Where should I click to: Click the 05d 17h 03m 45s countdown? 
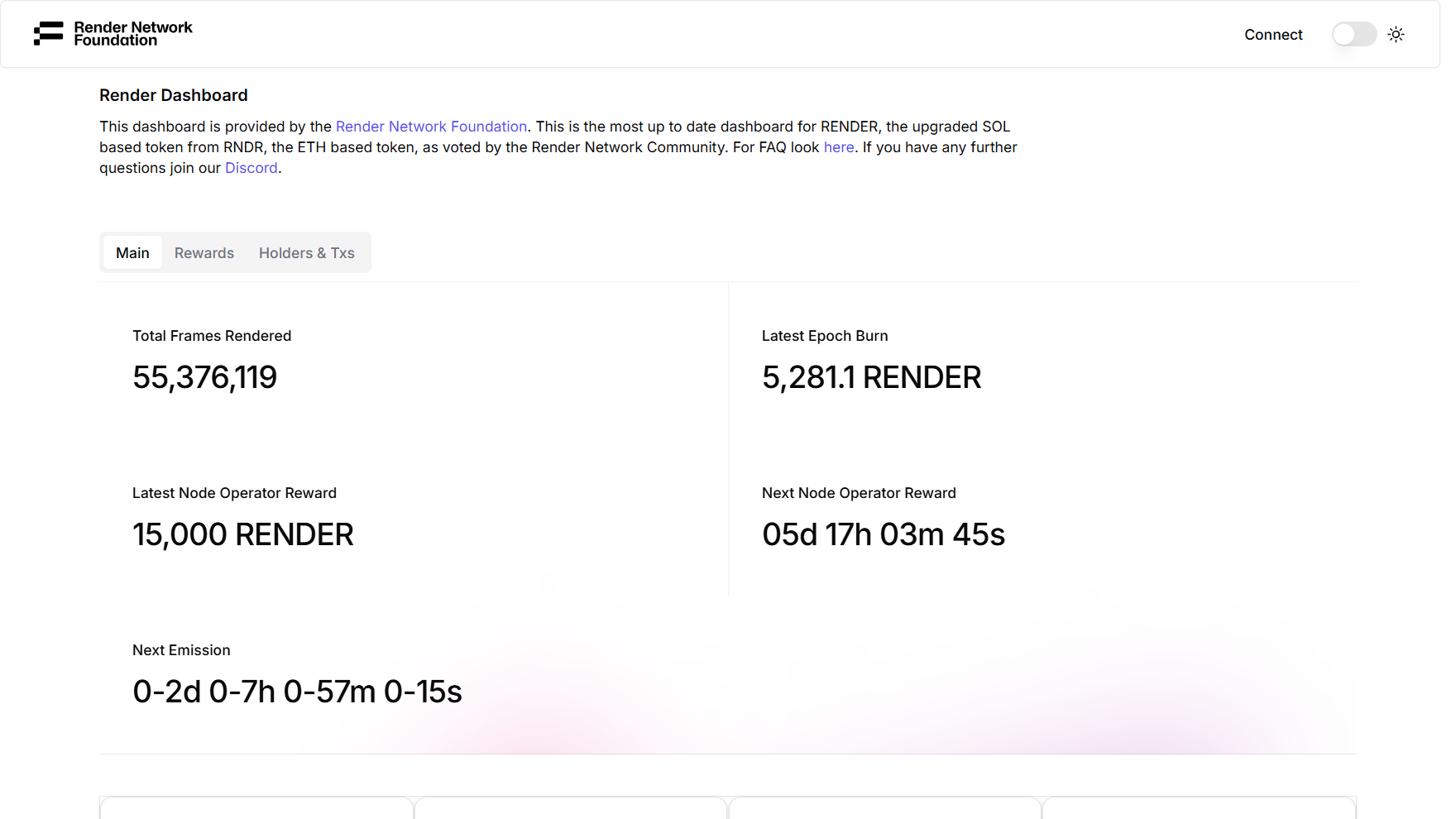tap(884, 534)
